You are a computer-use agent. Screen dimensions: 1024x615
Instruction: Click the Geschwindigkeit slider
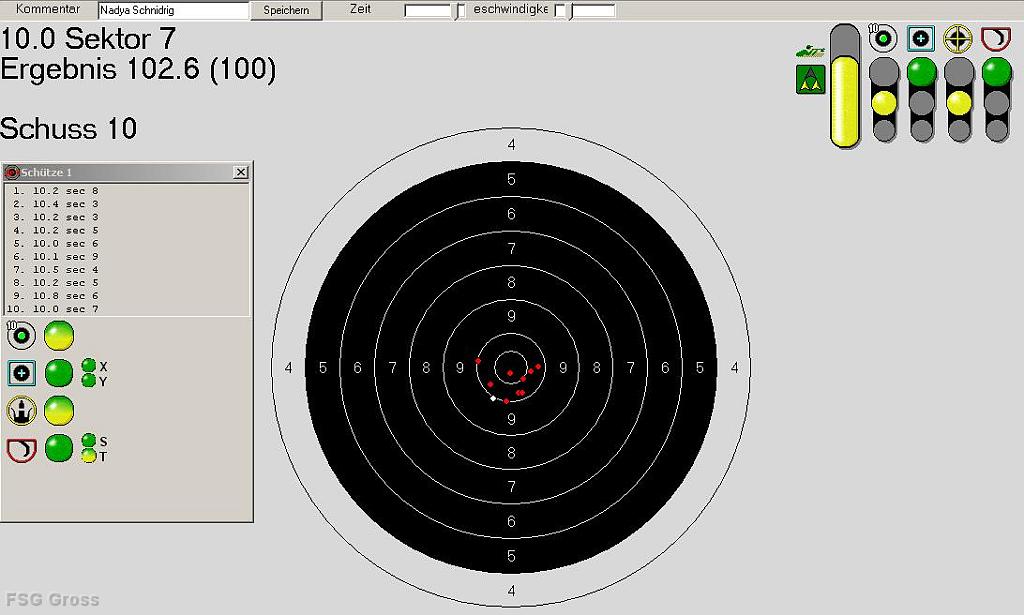coord(584,10)
